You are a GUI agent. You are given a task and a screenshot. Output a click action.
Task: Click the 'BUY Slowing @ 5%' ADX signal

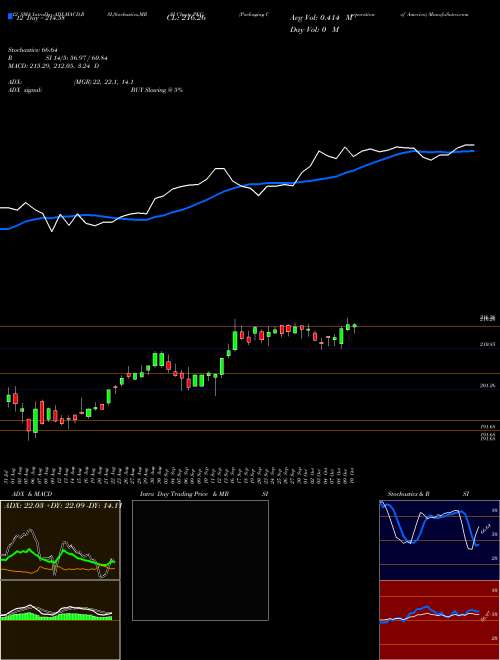[x=157, y=90]
